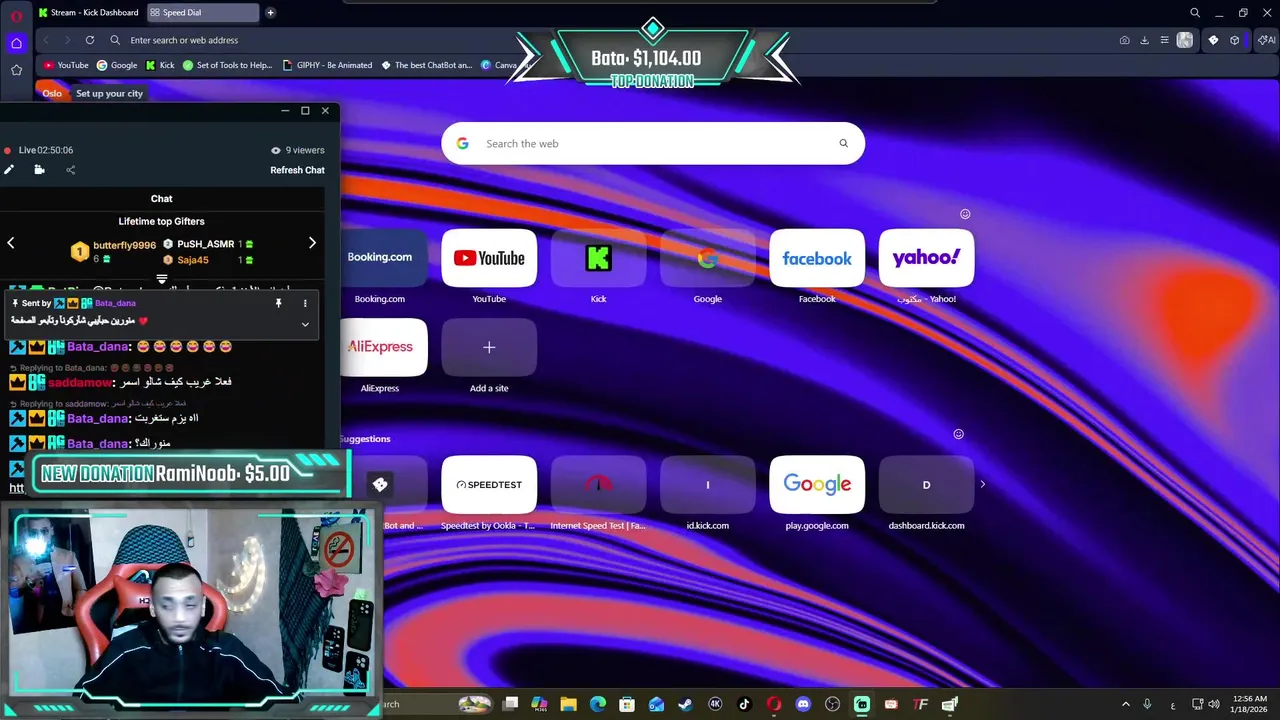Open the dashboard.kick.com suggestion tile
The width and height of the screenshot is (1280, 720).
pos(926,484)
